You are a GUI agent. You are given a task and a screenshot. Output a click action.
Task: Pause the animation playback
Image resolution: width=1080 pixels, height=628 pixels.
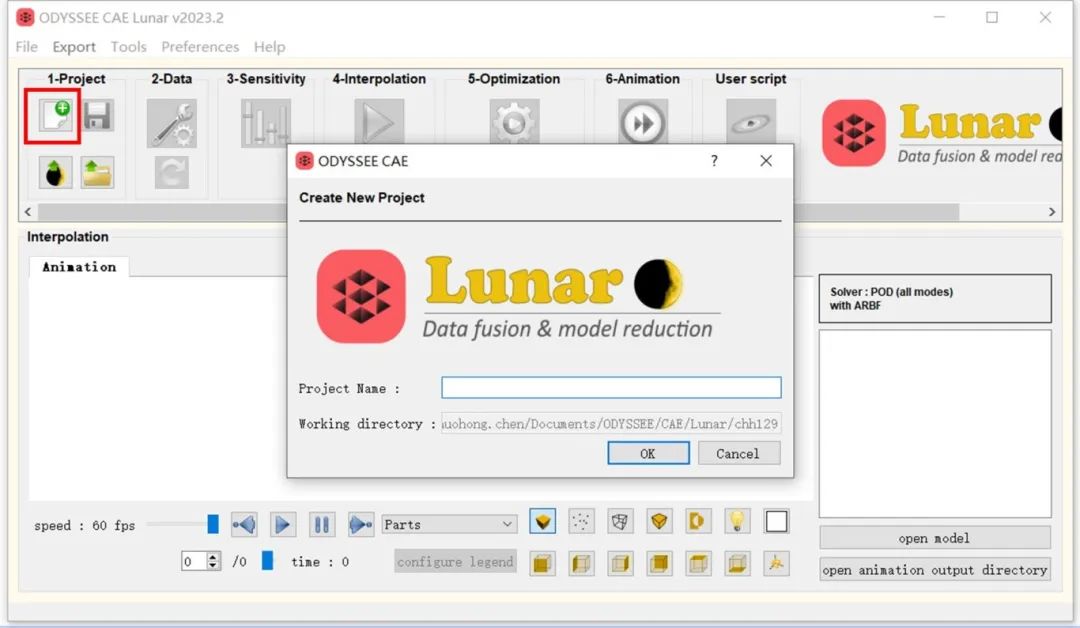pos(321,524)
